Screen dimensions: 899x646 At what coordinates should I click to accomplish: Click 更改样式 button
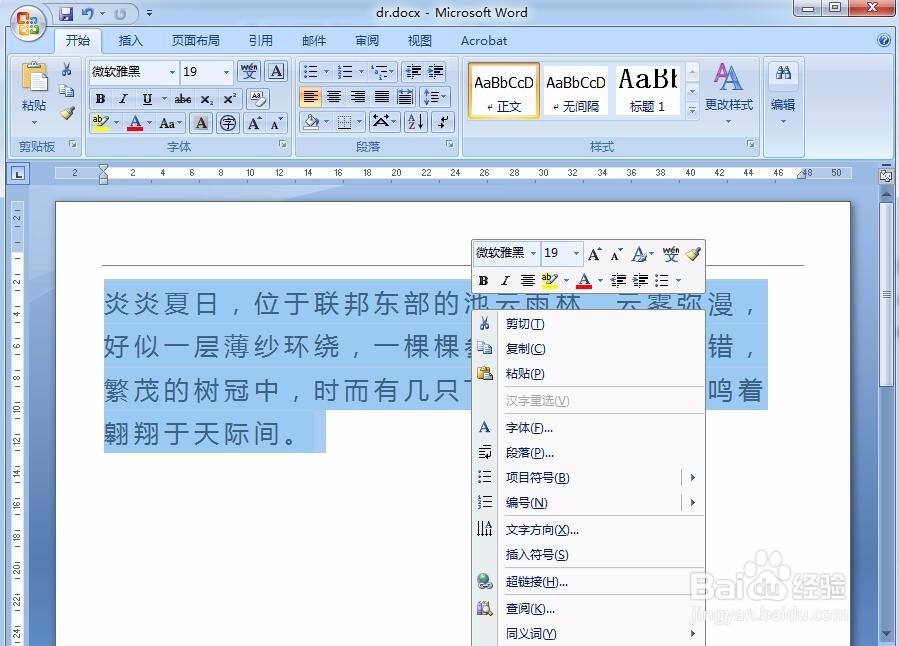pyautogui.click(x=728, y=93)
